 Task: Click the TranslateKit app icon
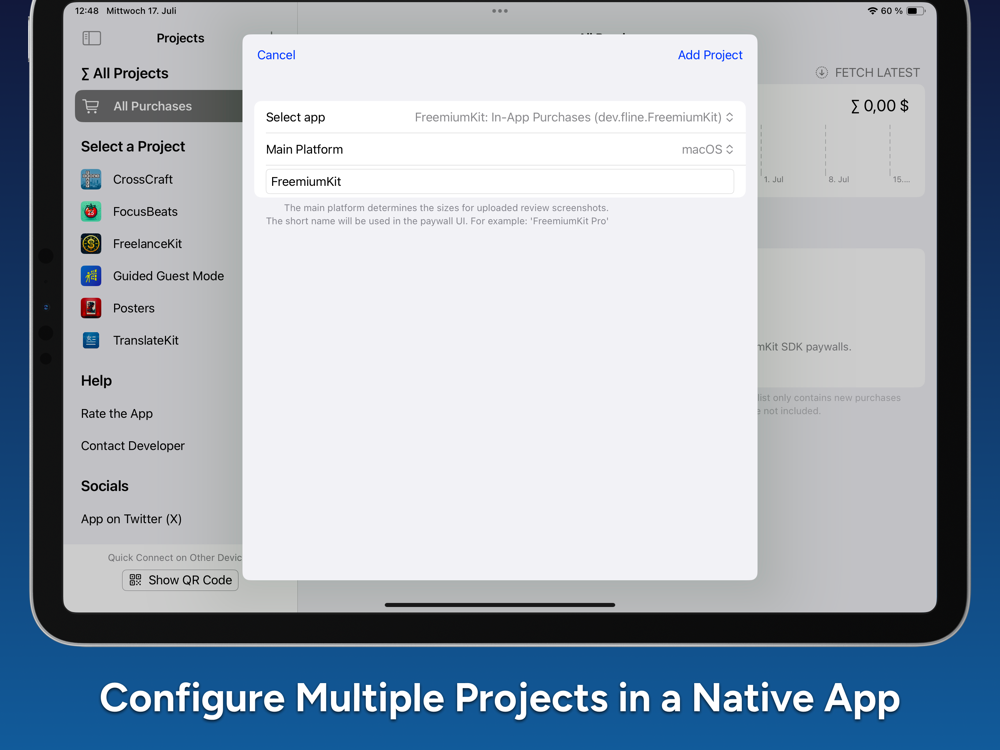(91, 341)
